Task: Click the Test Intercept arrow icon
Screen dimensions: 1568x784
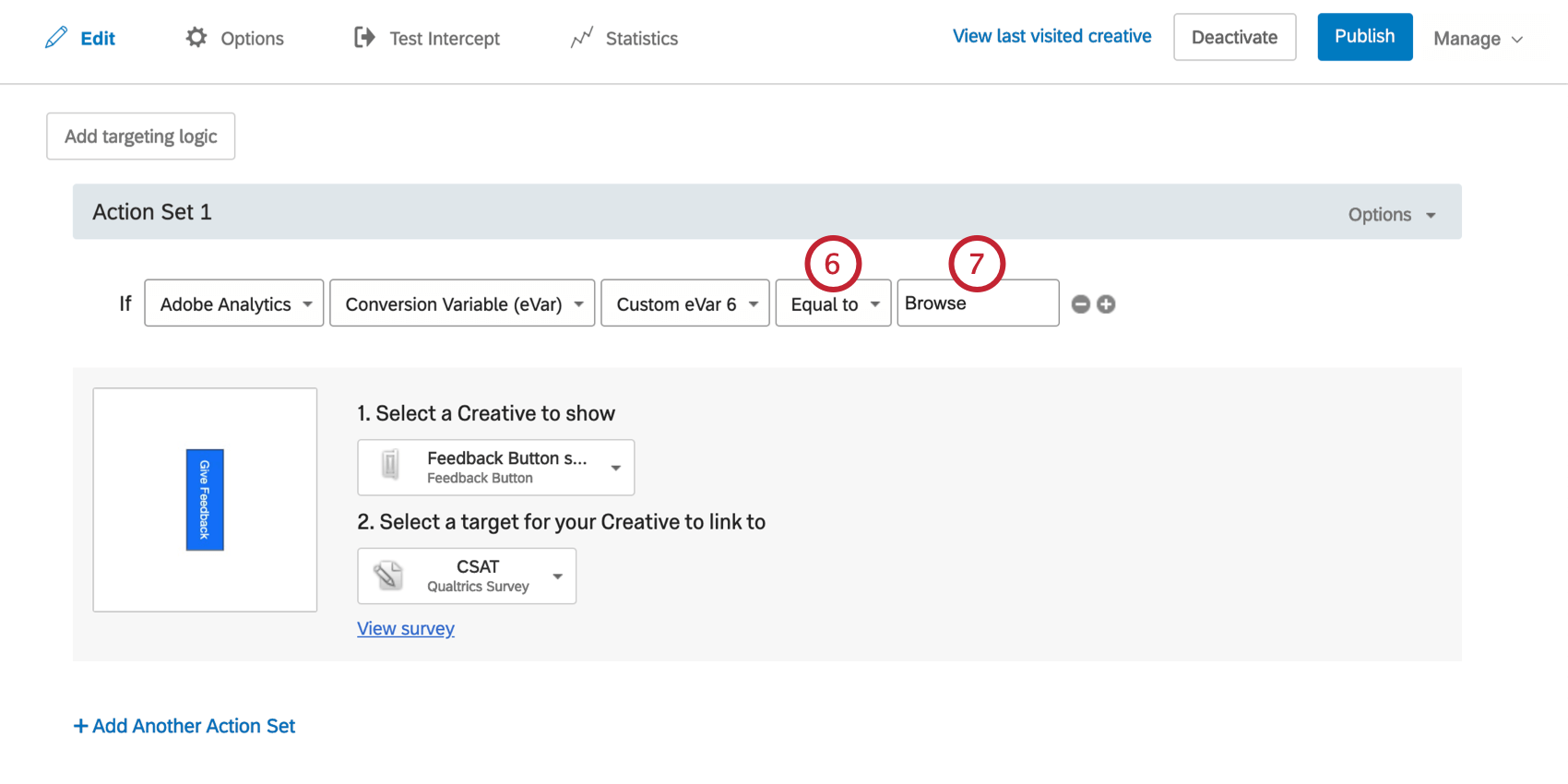Action: click(364, 38)
